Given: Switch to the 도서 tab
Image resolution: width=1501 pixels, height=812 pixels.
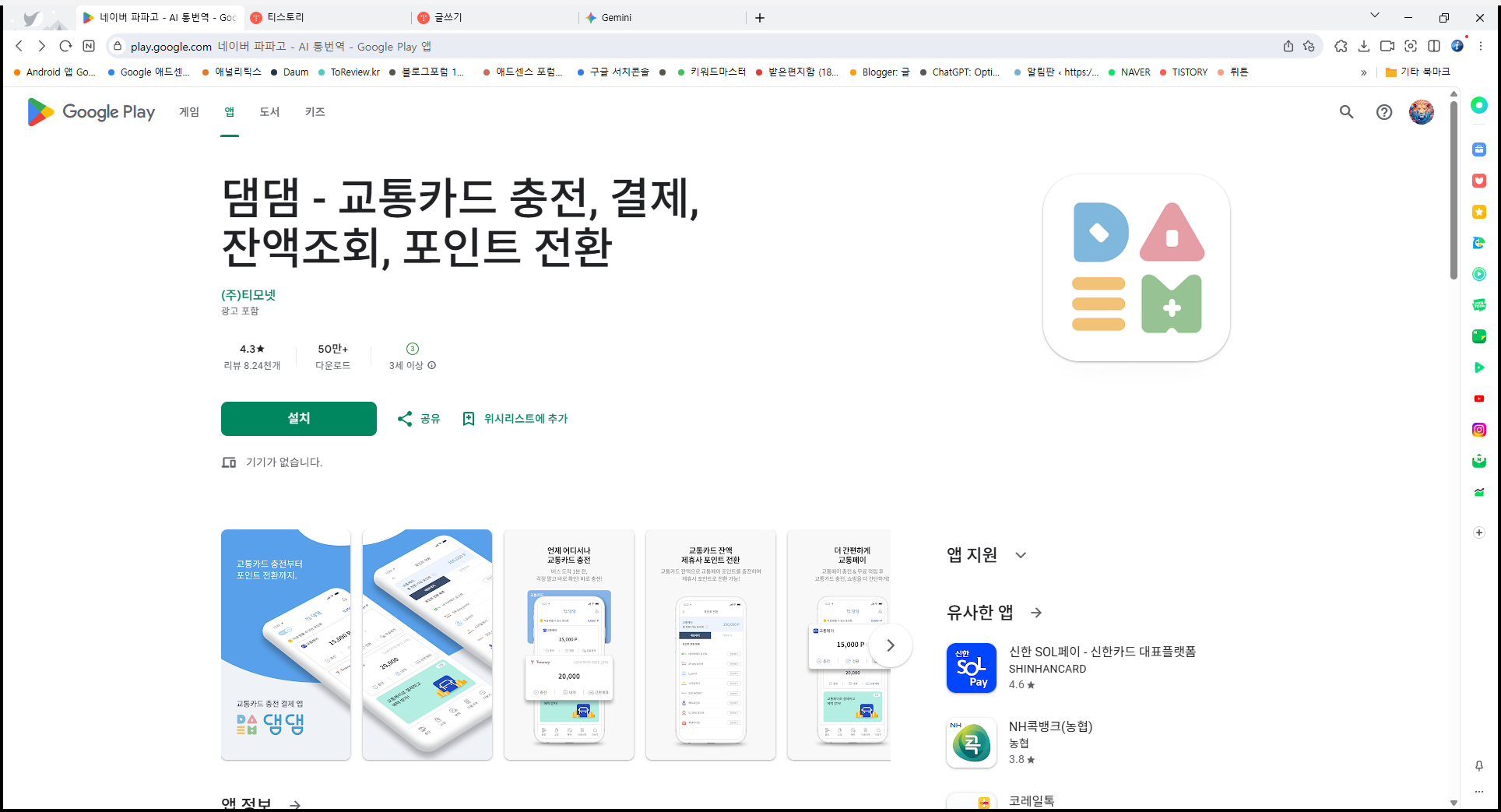Looking at the screenshot, I should 269,112.
